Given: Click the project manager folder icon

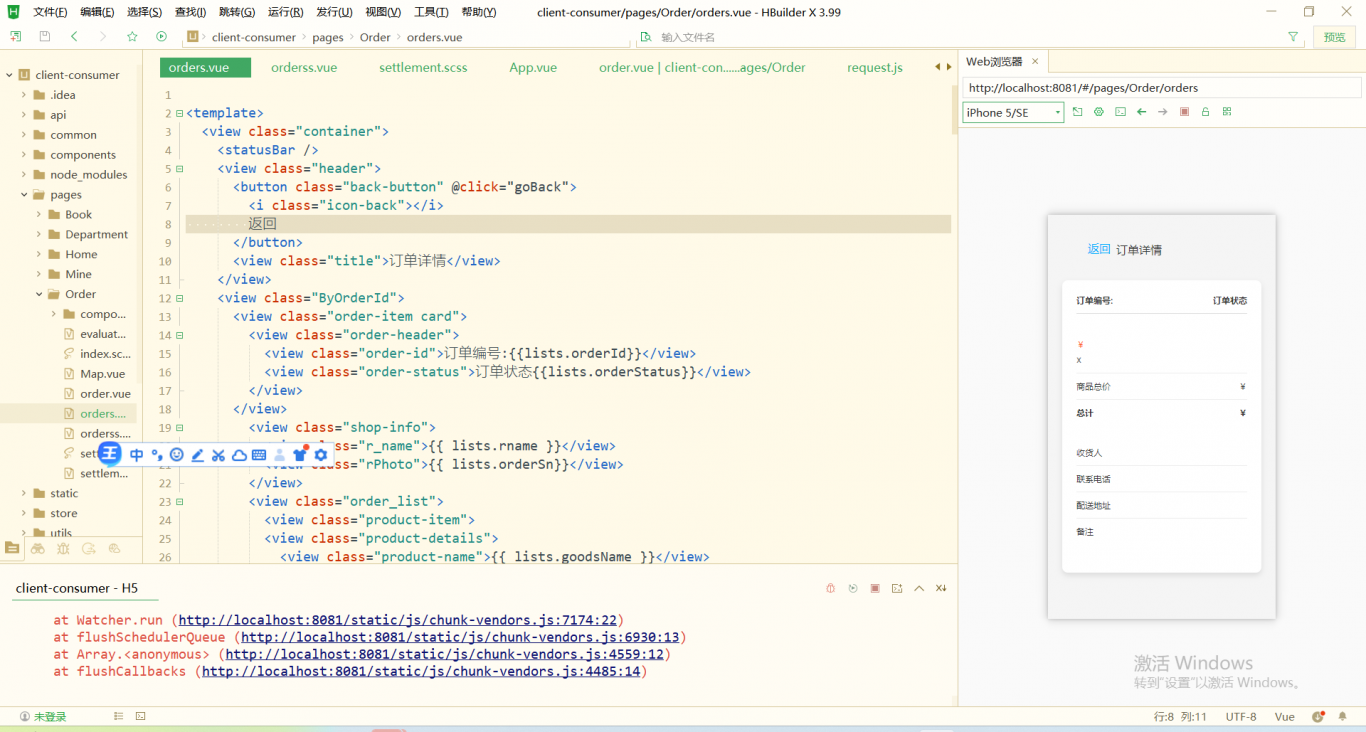Looking at the screenshot, I should coord(12,548).
